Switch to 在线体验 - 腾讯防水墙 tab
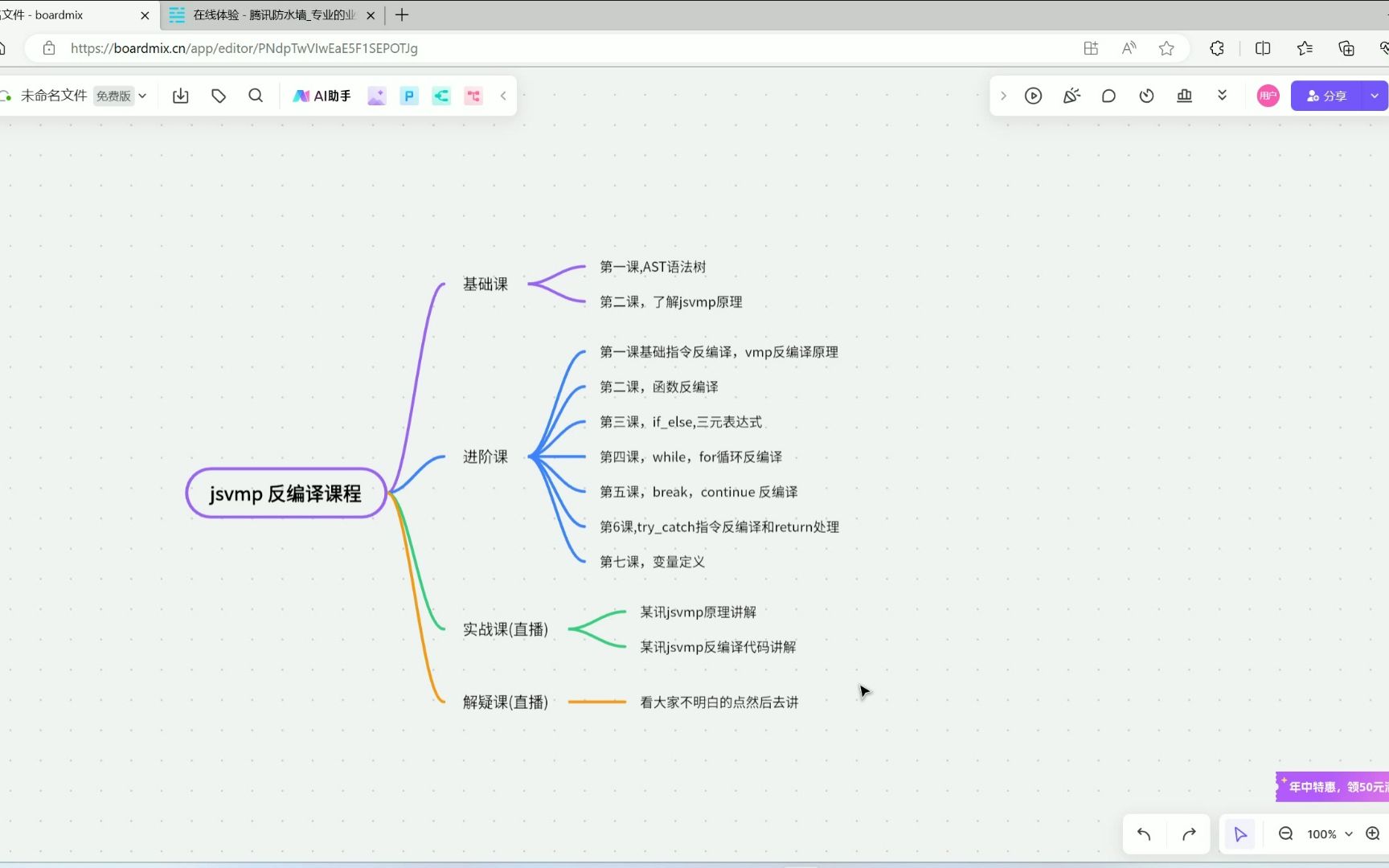The height and width of the screenshot is (868, 1389). tap(273, 15)
